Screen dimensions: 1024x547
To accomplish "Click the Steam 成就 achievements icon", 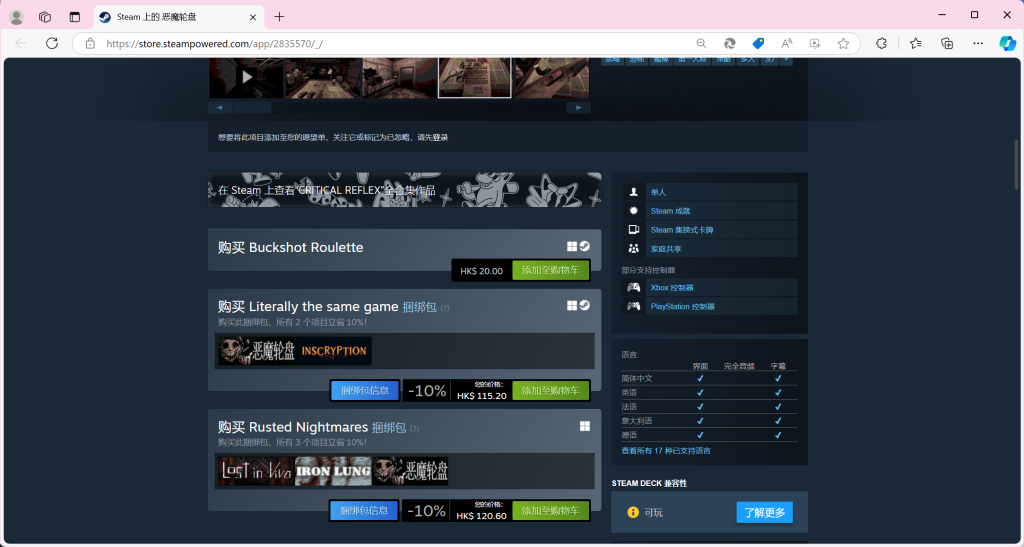I will (633, 211).
